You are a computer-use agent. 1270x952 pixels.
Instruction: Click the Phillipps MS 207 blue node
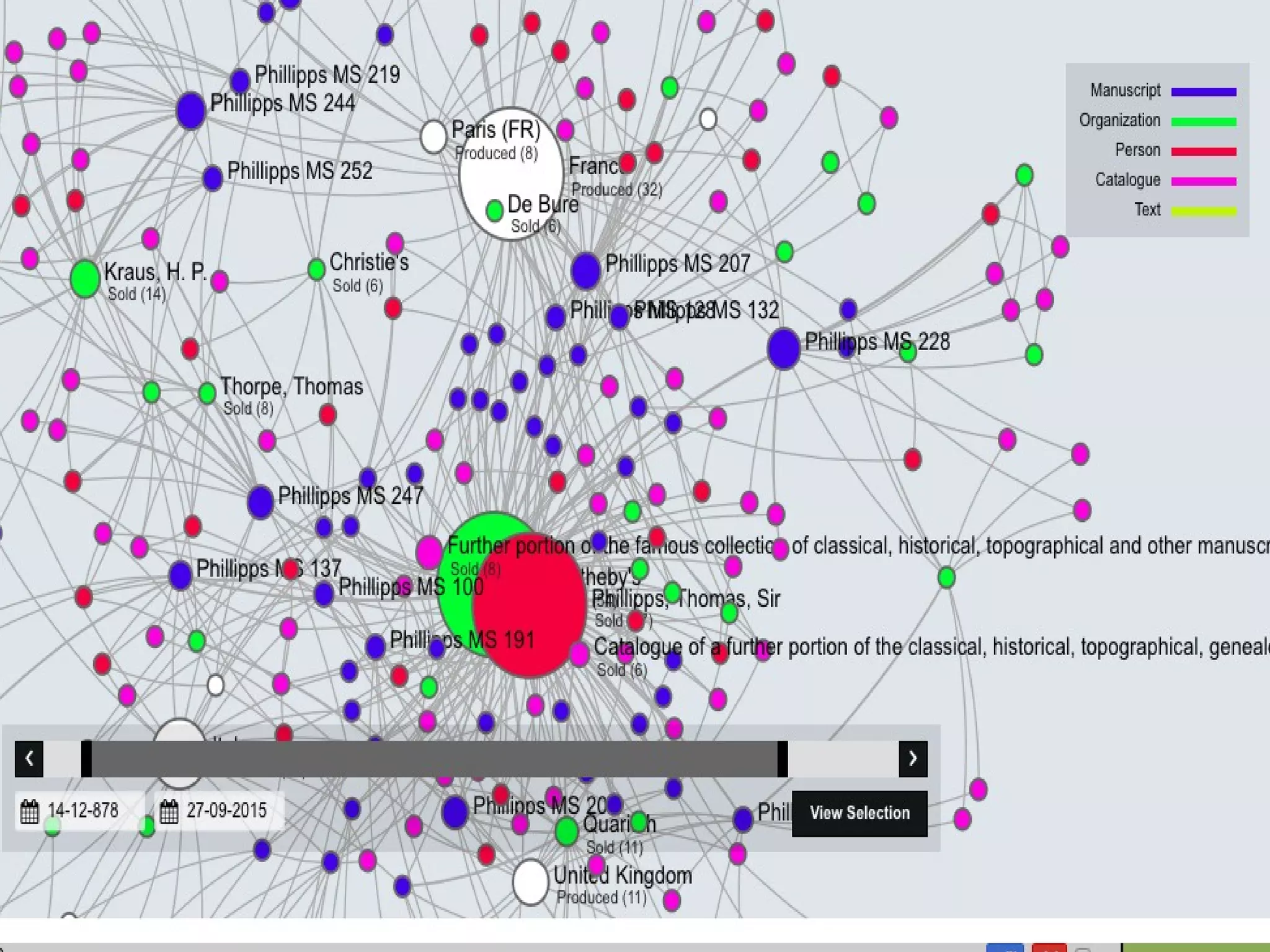click(585, 270)
